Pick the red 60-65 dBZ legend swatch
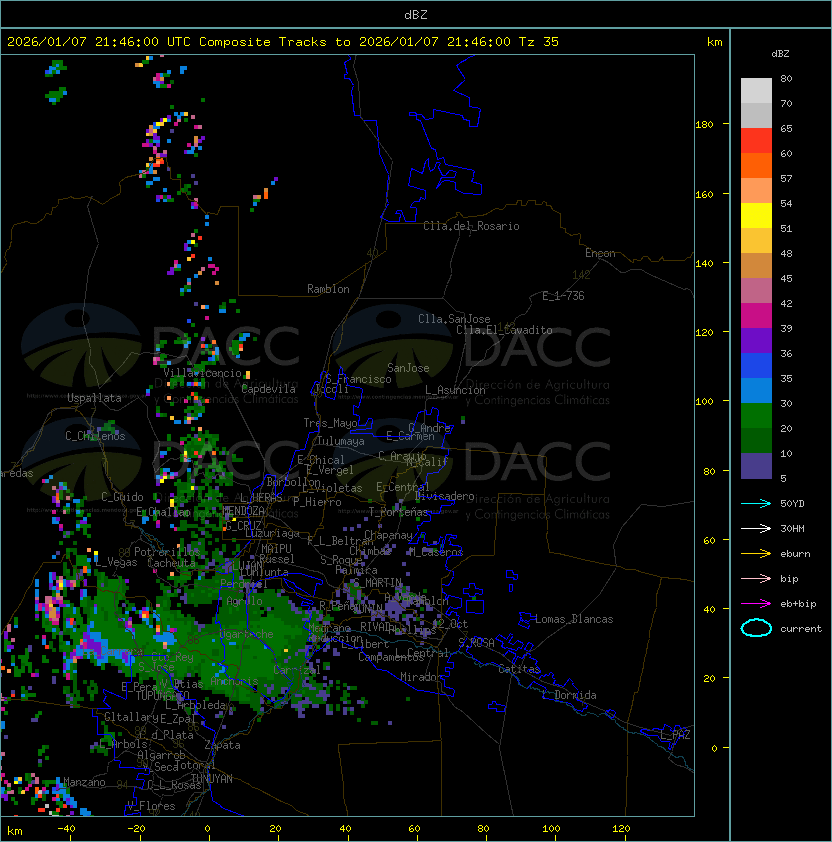 (756, 141)
